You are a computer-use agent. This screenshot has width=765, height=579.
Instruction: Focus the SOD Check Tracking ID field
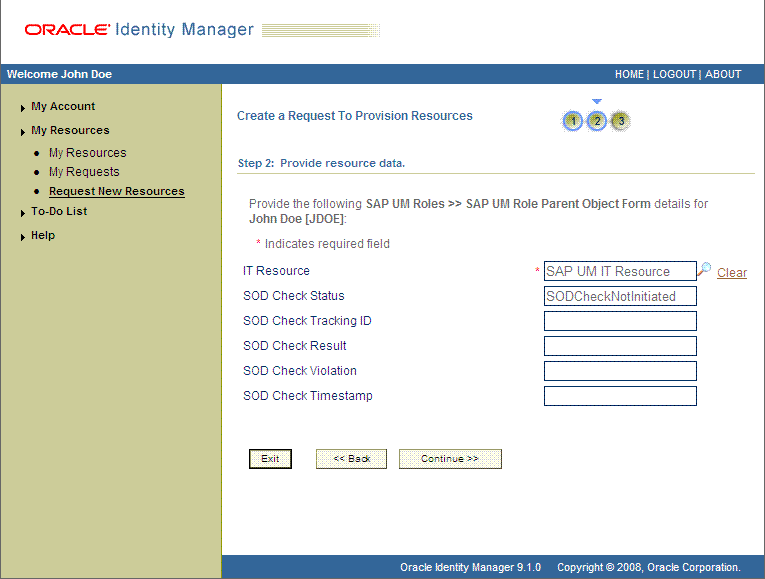[620, 321]
